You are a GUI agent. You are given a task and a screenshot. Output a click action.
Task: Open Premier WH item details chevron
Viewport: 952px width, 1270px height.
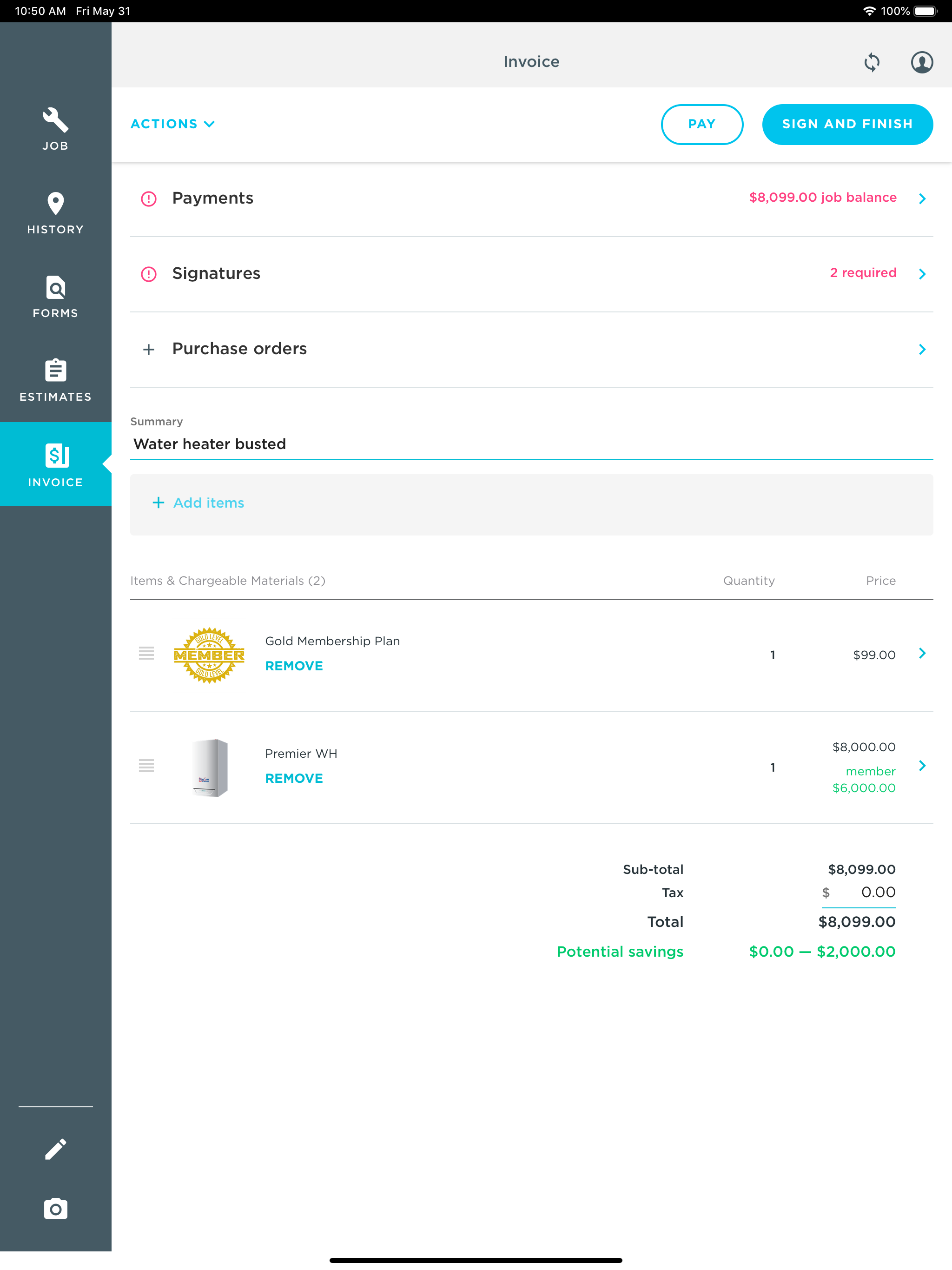pos(922,766)
